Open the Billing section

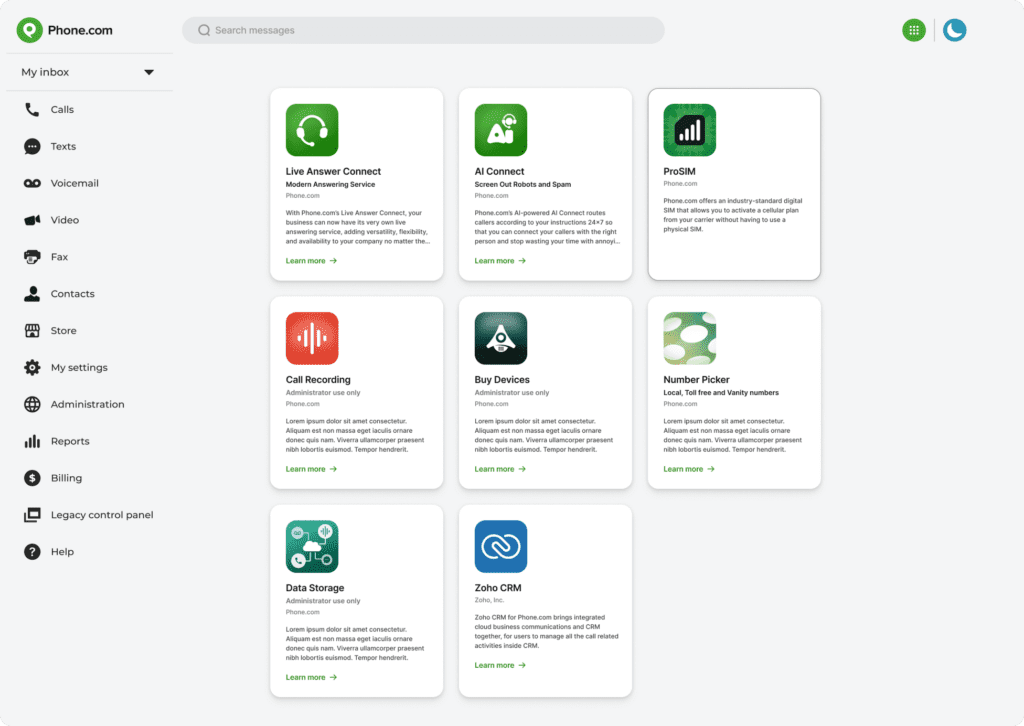pos(66,478)
